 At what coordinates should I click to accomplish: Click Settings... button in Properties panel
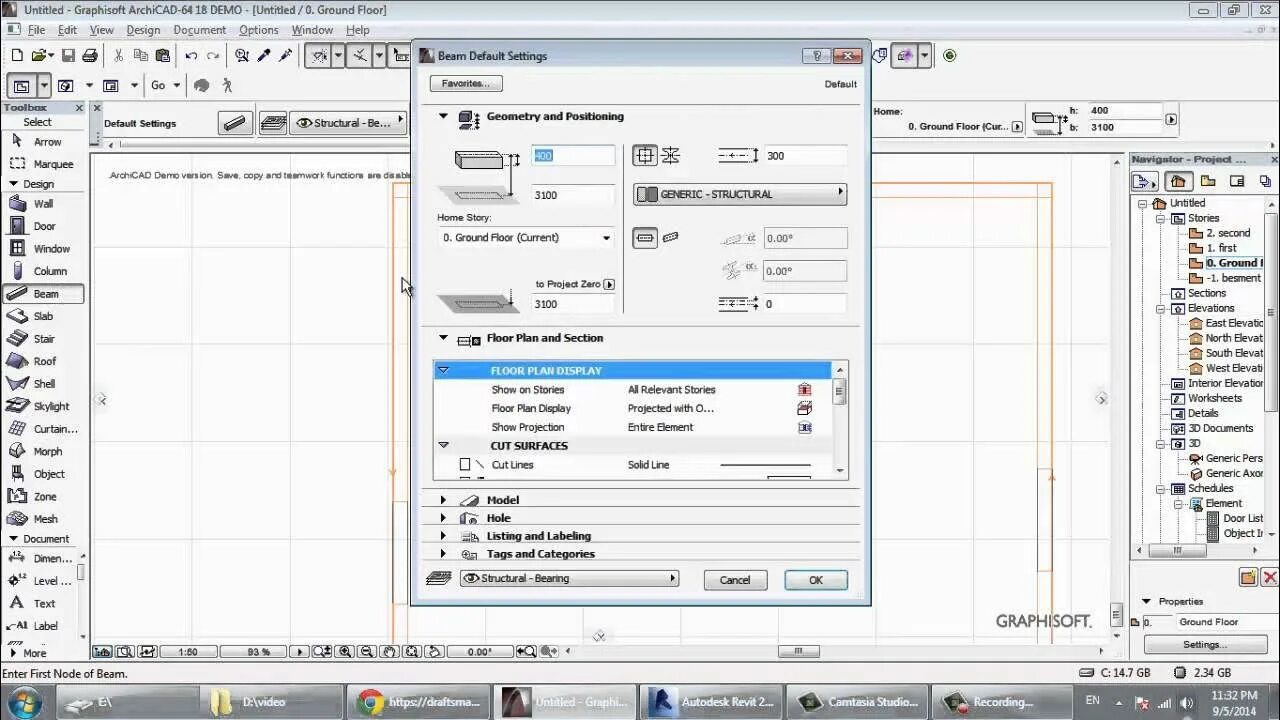tap(1205, 645)
